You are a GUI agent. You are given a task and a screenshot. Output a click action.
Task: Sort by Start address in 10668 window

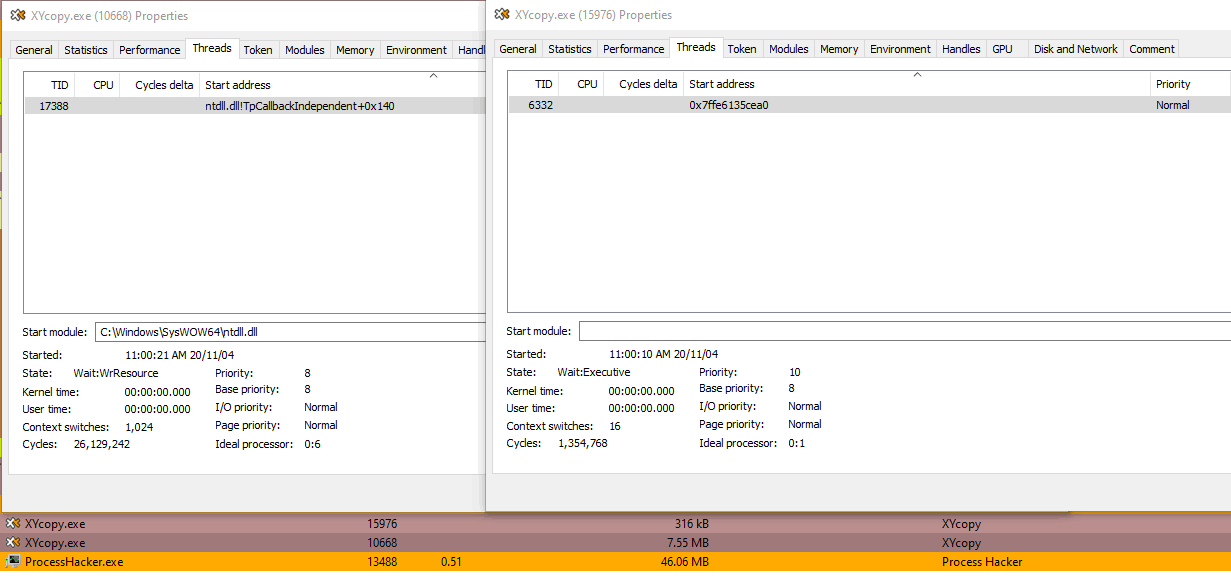click(x=238, y=85)
